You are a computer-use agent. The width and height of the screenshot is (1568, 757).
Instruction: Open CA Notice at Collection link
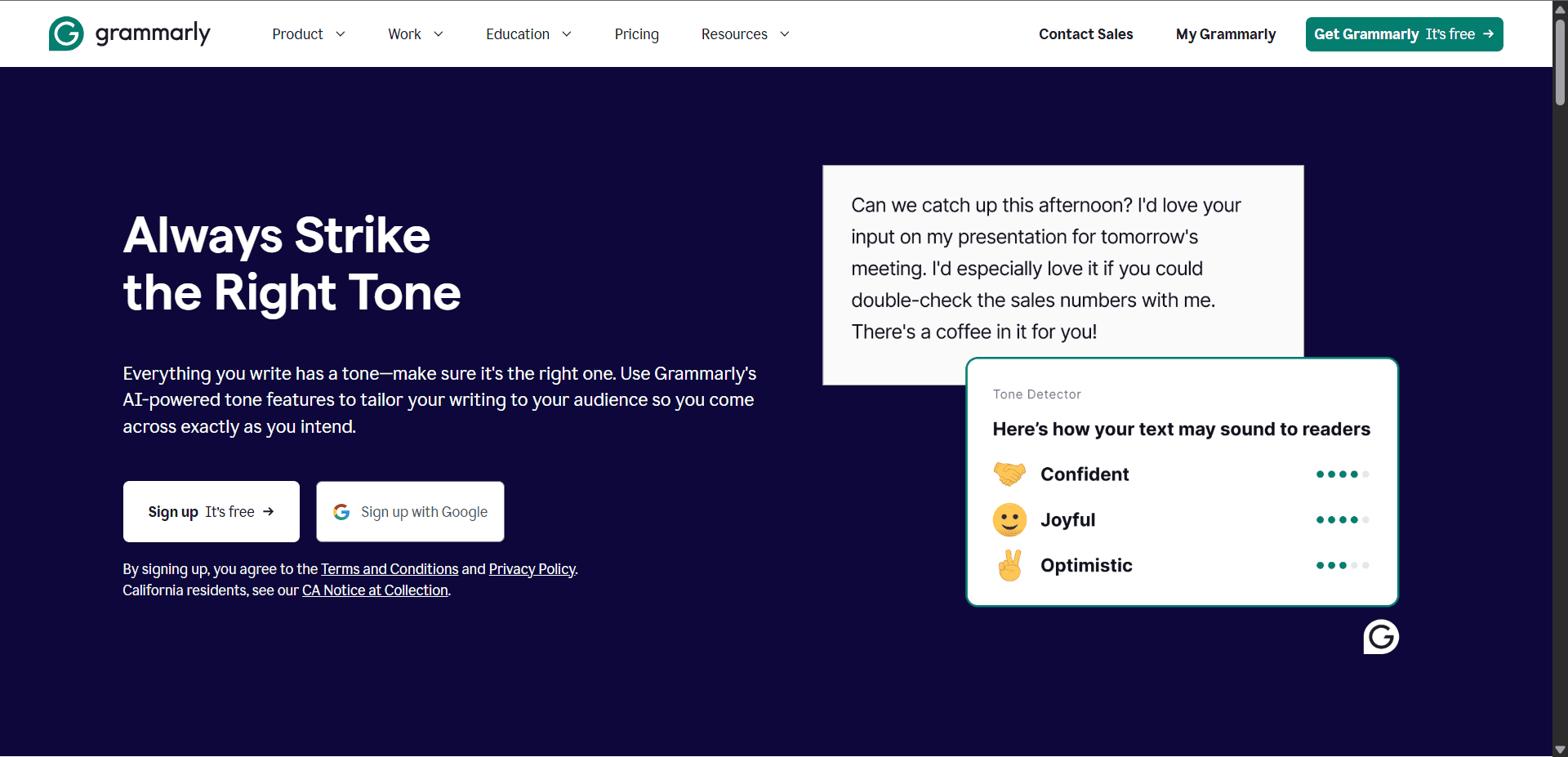375,590
